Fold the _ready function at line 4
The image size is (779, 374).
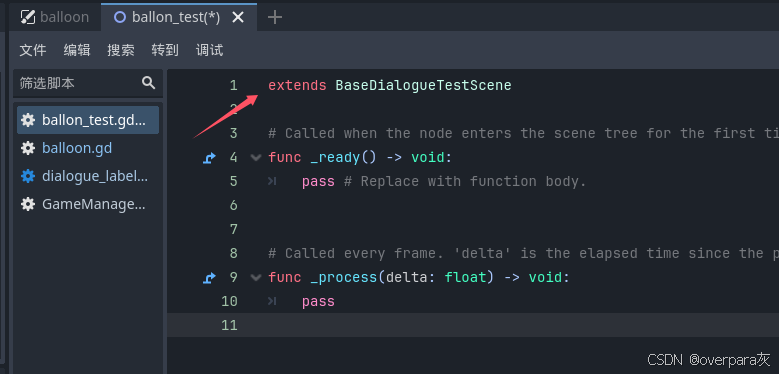pyautogui.click(x=256, y=158)
